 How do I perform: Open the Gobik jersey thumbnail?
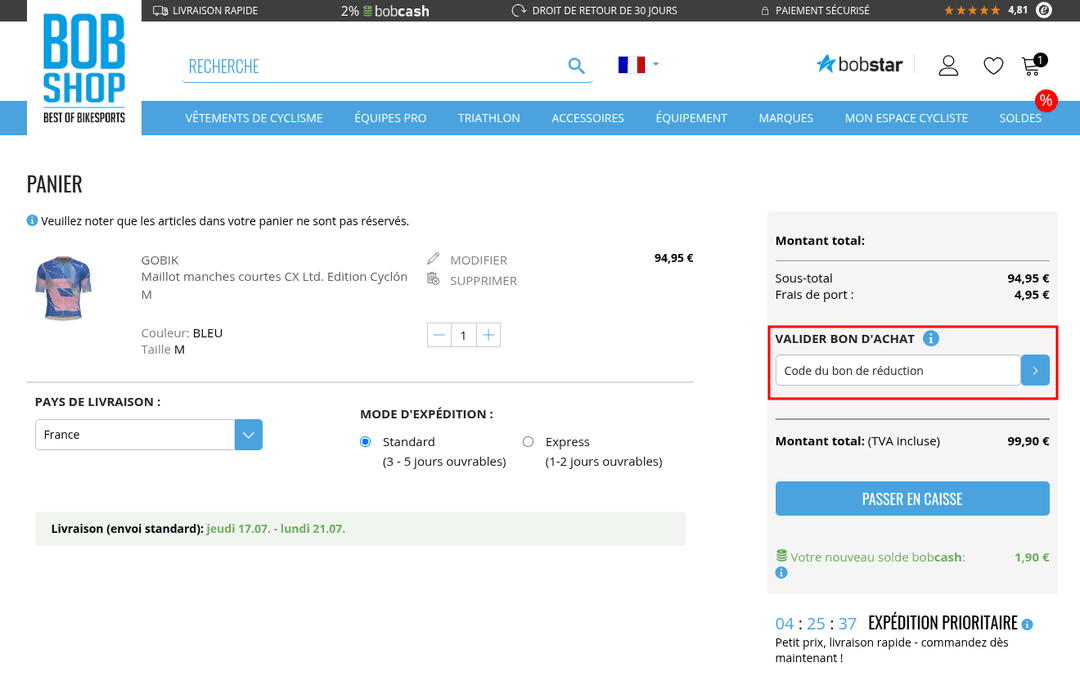[x=63, y=288]
